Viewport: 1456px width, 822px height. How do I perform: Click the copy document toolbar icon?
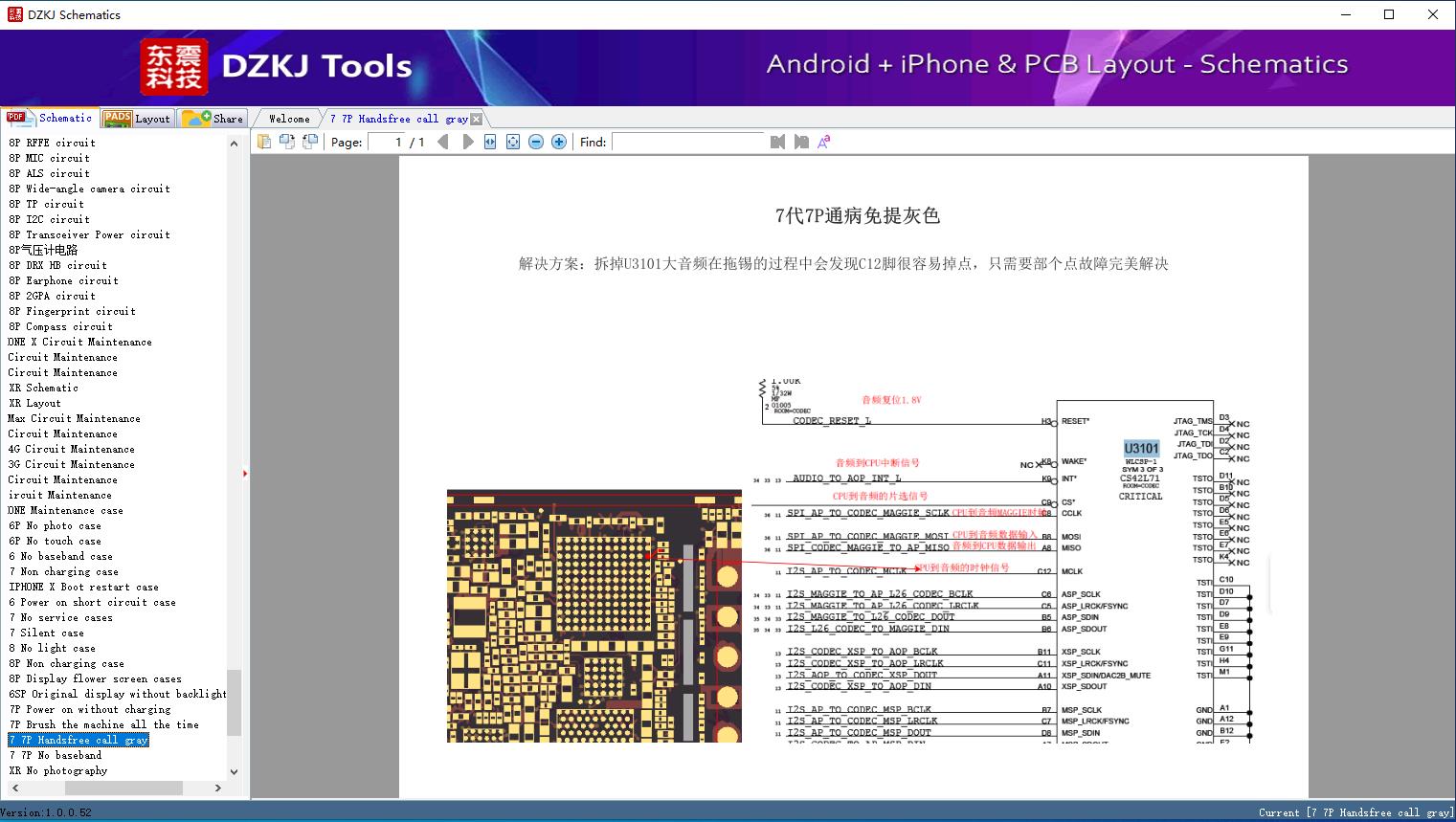pos(264,142)
